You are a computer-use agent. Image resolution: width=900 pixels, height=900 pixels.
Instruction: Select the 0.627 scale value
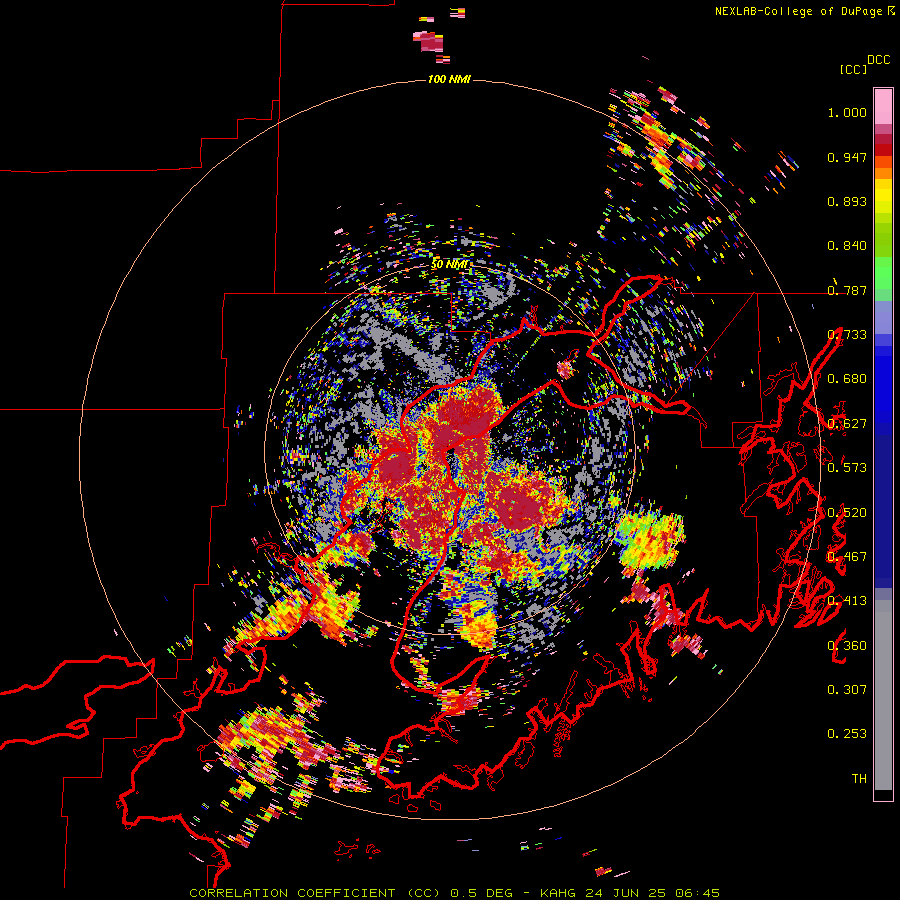[x=847, y=424]
